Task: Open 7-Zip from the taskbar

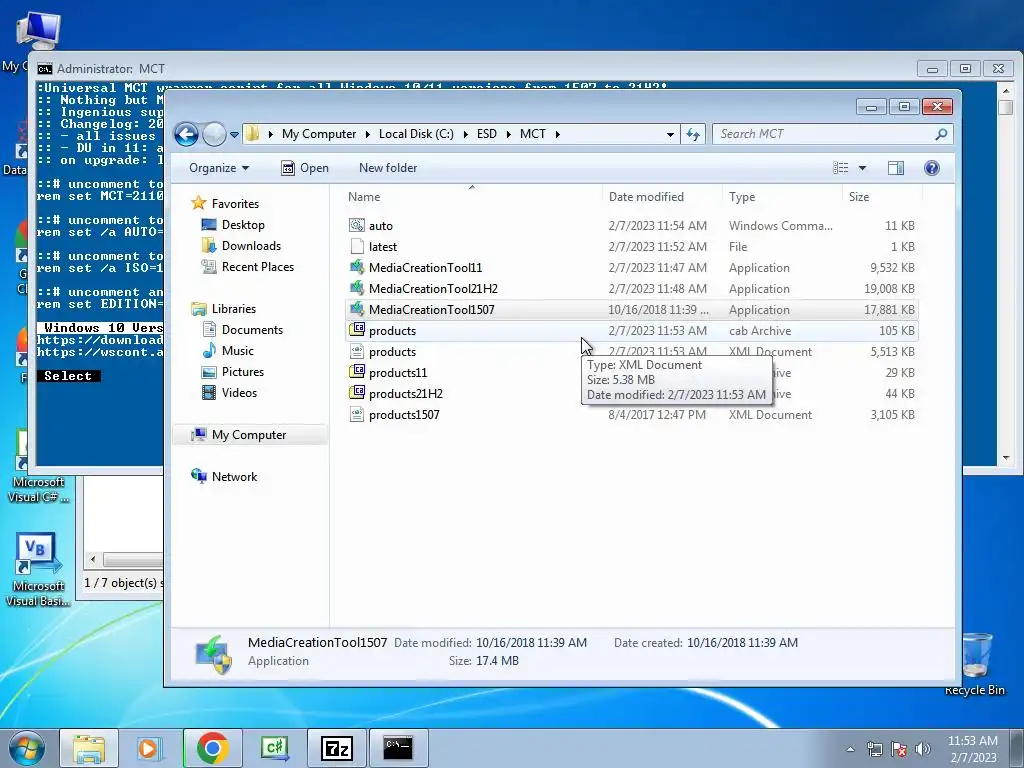Action: click(x=336, y=748)
